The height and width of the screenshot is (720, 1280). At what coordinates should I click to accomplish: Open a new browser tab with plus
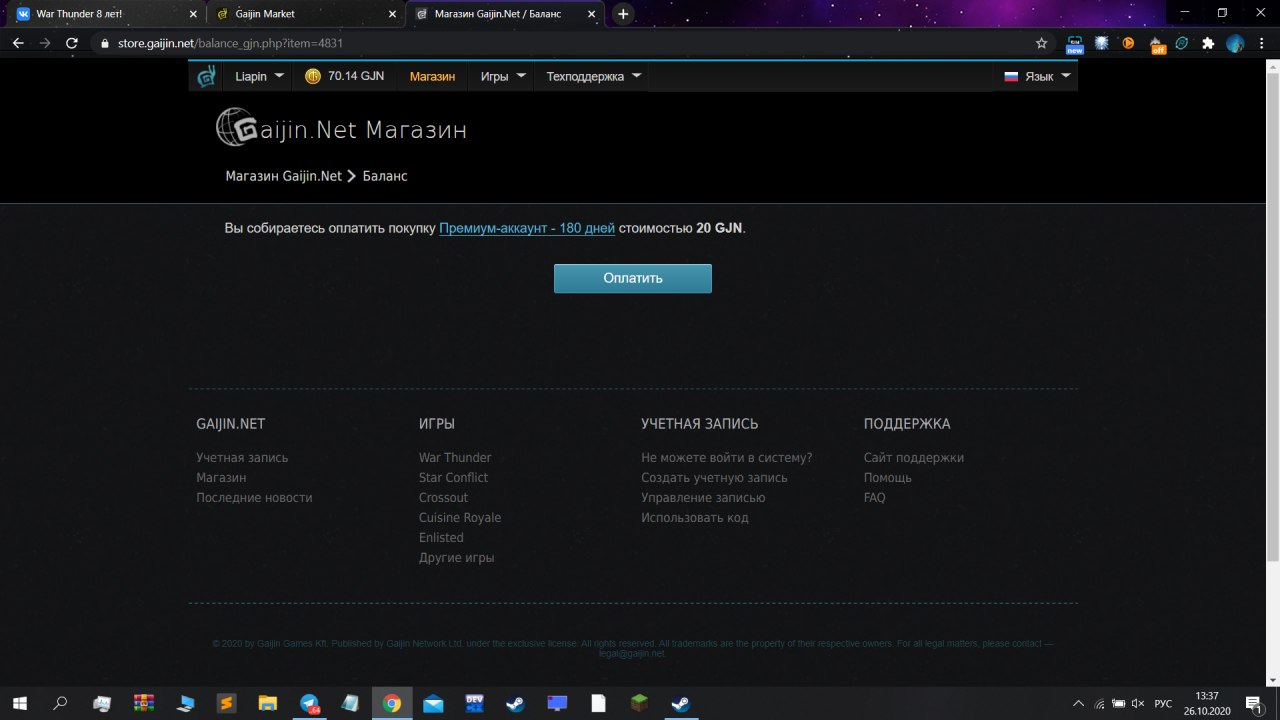point(623,14)
